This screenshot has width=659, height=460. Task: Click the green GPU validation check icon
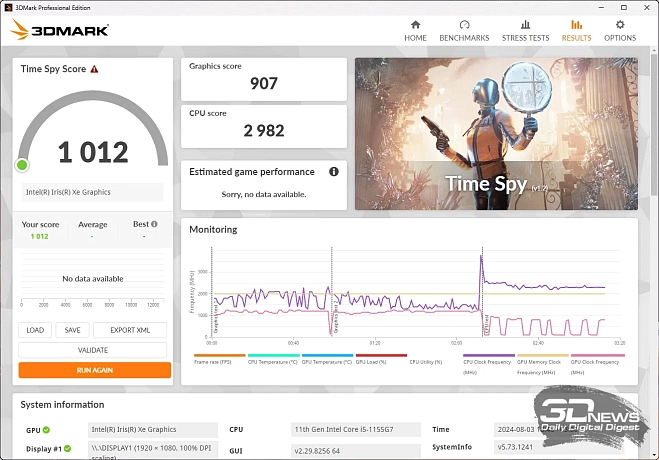tap(46, 430)
